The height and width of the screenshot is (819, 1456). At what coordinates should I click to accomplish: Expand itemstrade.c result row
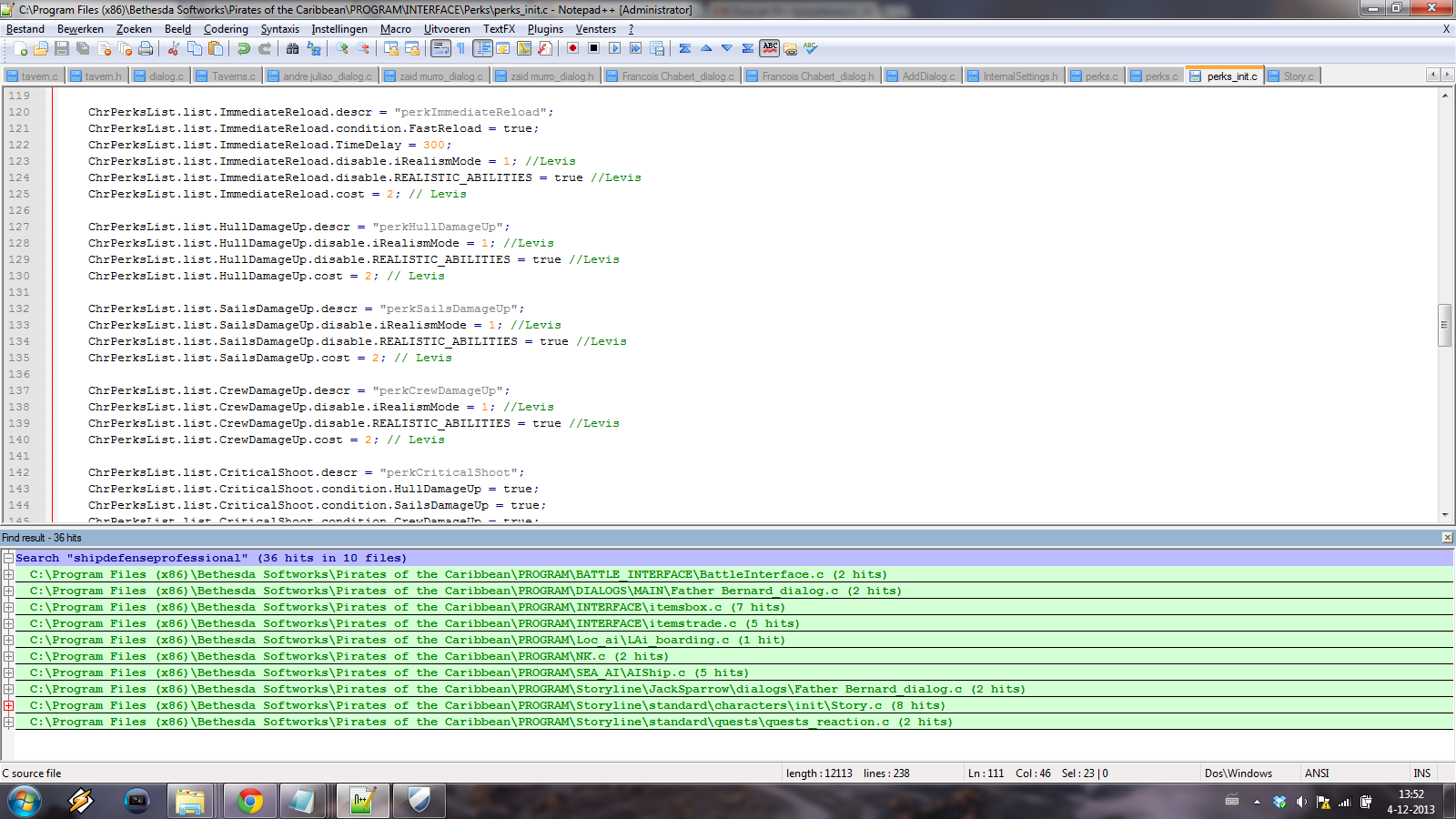8,623
